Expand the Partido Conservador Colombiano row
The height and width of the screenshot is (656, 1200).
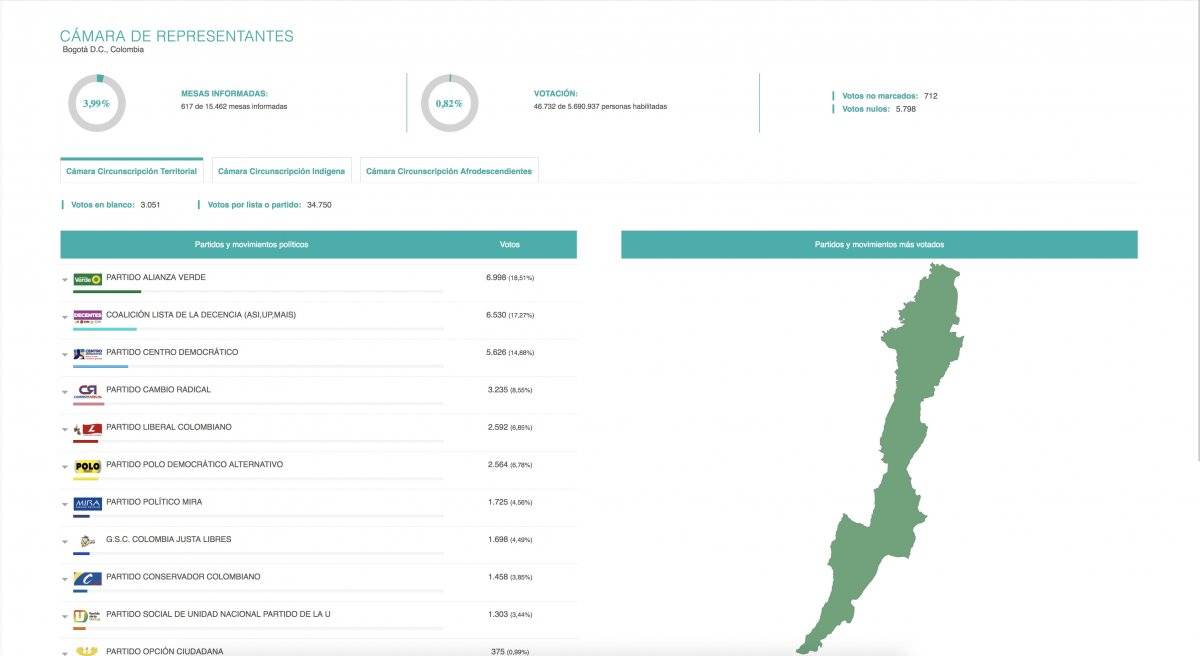pos(65,580)
